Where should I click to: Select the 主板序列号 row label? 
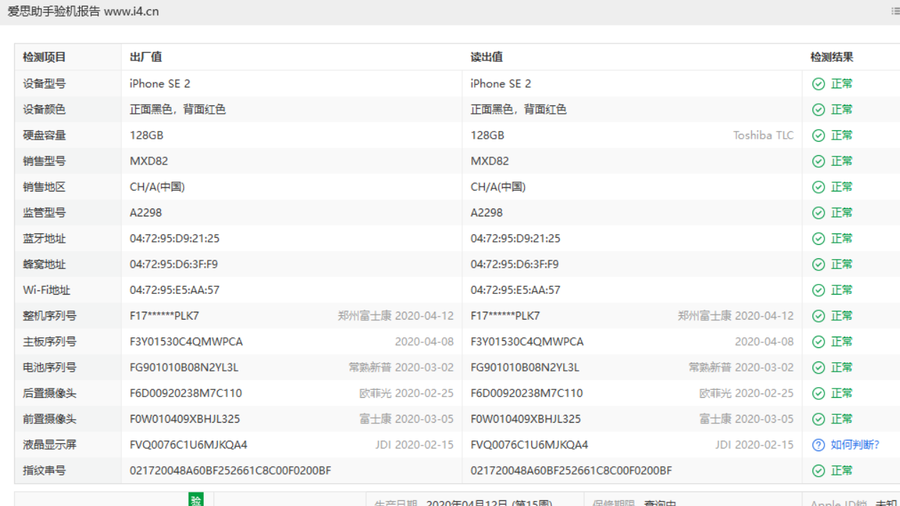coord(49,342)
